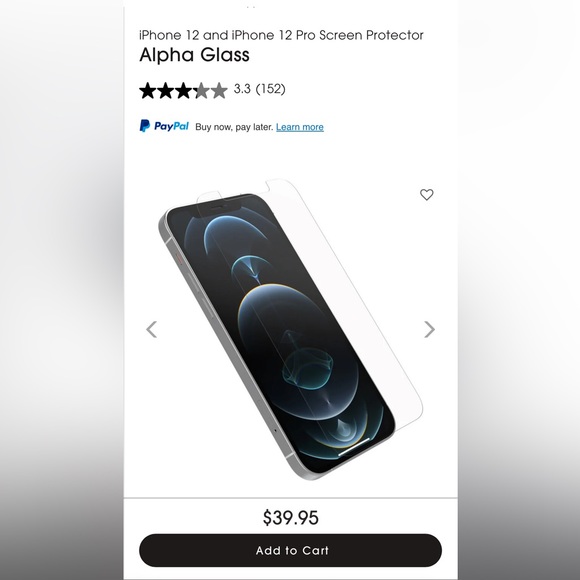Click the PayPal P logo icon

145,126
